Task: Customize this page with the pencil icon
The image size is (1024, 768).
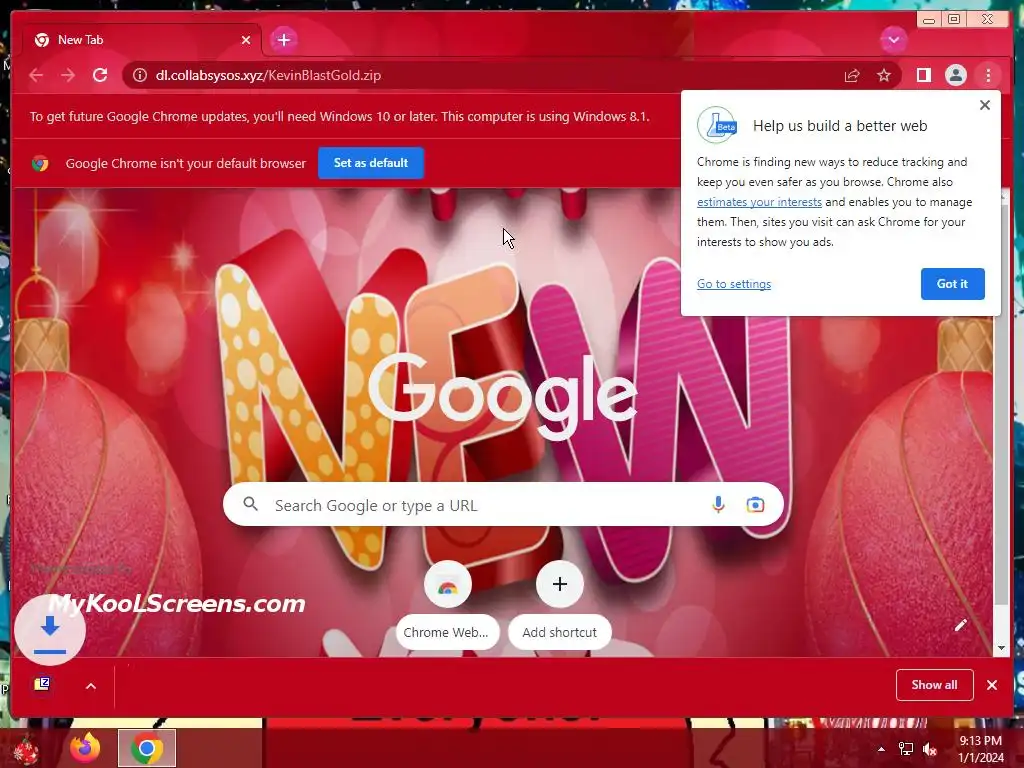Action: coord(961,625)
